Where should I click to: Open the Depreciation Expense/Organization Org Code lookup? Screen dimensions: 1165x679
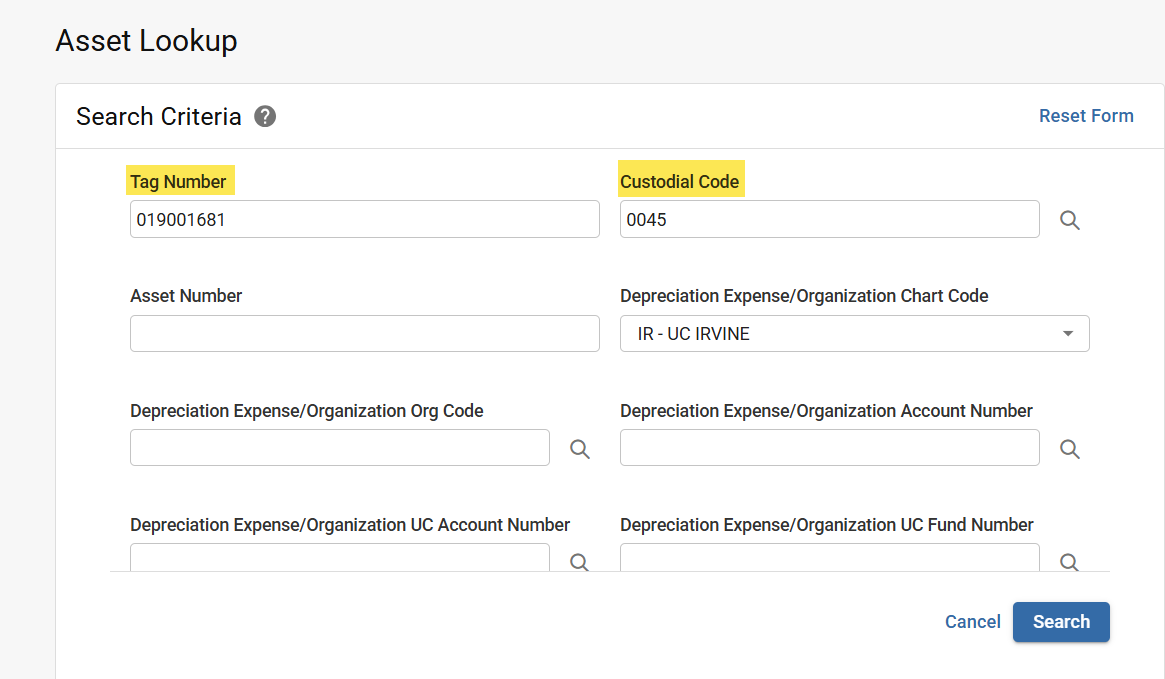(579, 448)
